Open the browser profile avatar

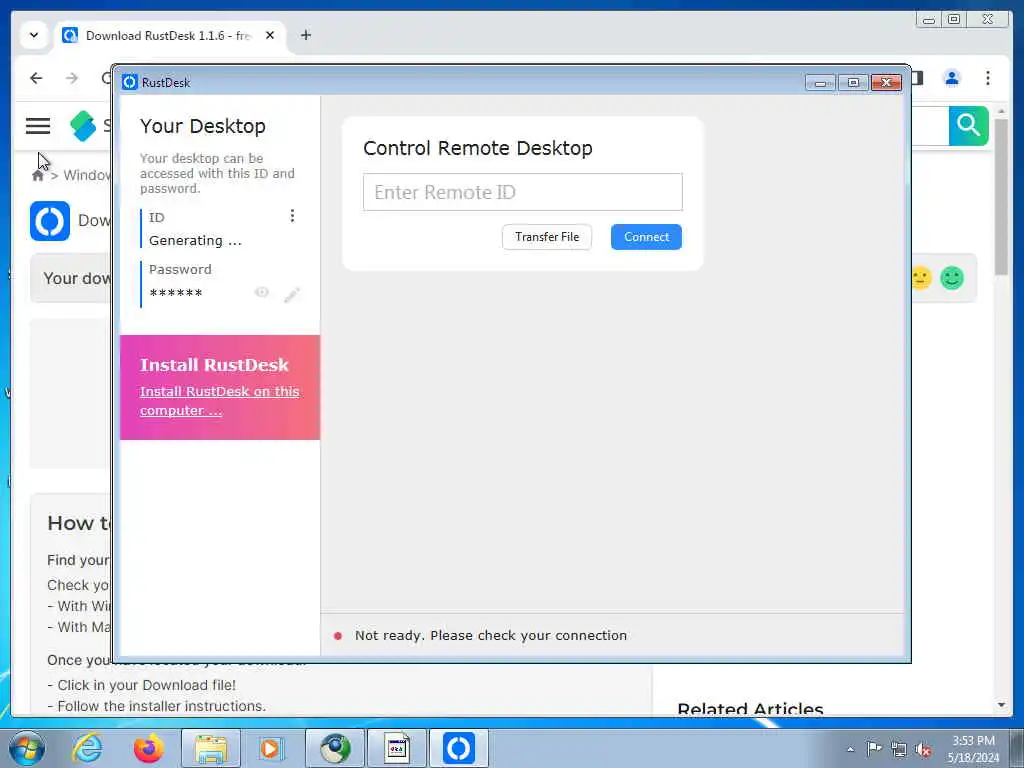tap(952, 78)
